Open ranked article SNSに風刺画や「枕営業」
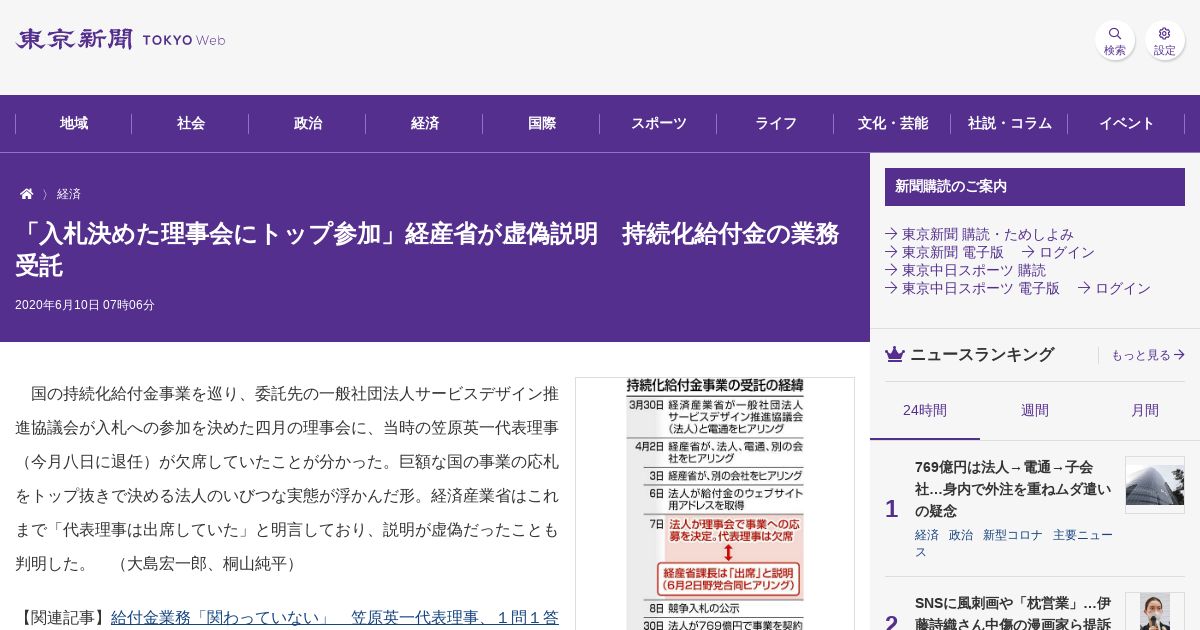Viewport: 1200px width, 630px height. pyautogui.click(x=1013, y=612)
